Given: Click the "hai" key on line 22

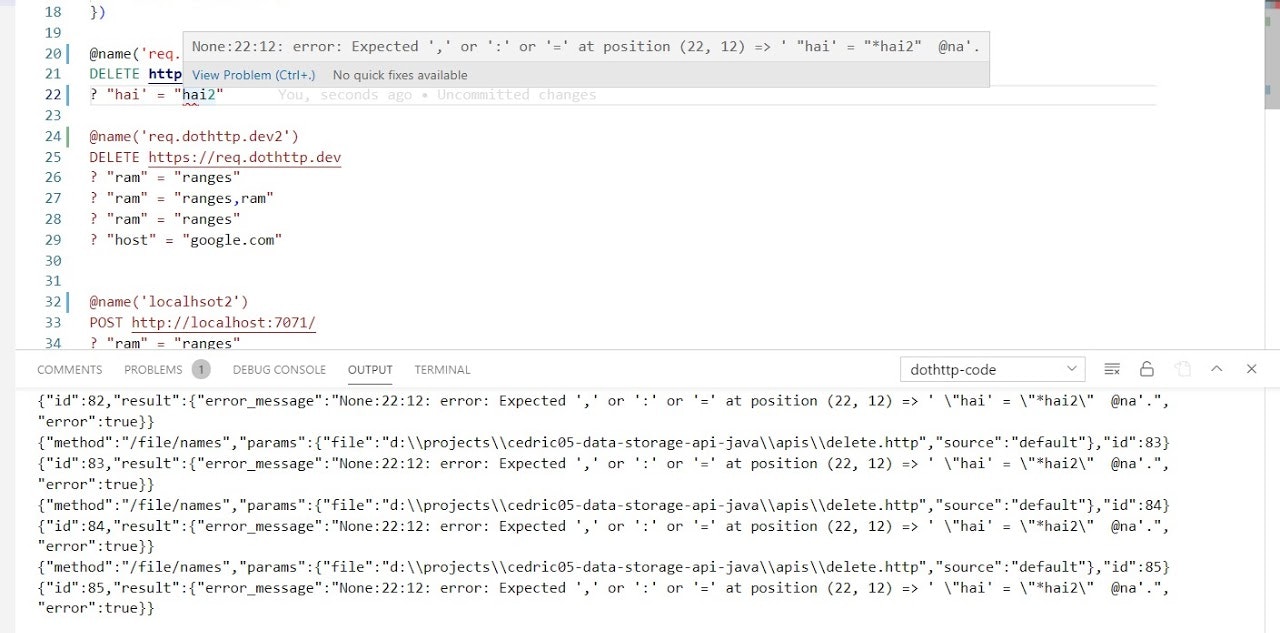Looking at the screenshot, I should pyautogui.click(x=127, y=95).
